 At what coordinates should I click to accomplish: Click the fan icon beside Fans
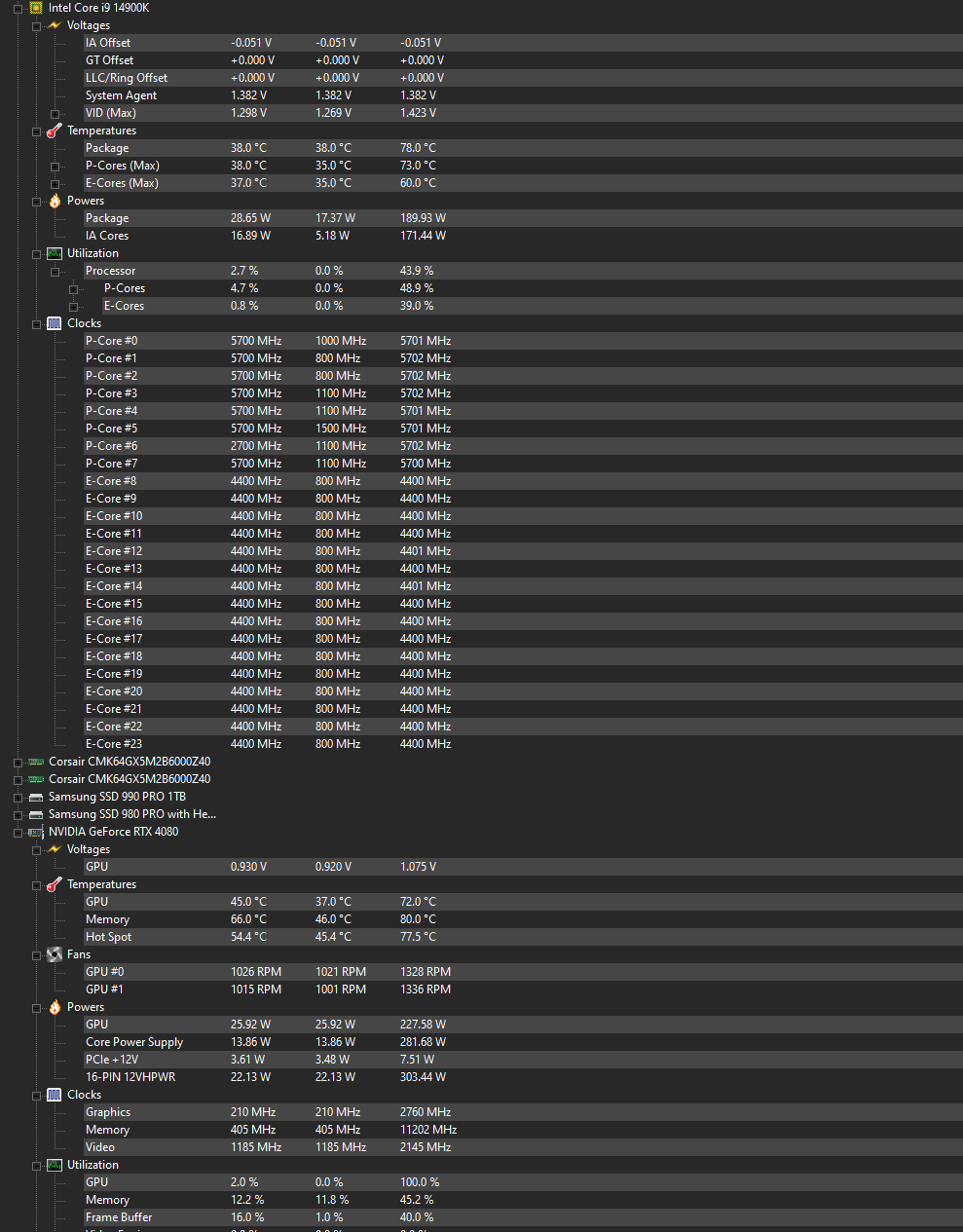tap(55, 954)
